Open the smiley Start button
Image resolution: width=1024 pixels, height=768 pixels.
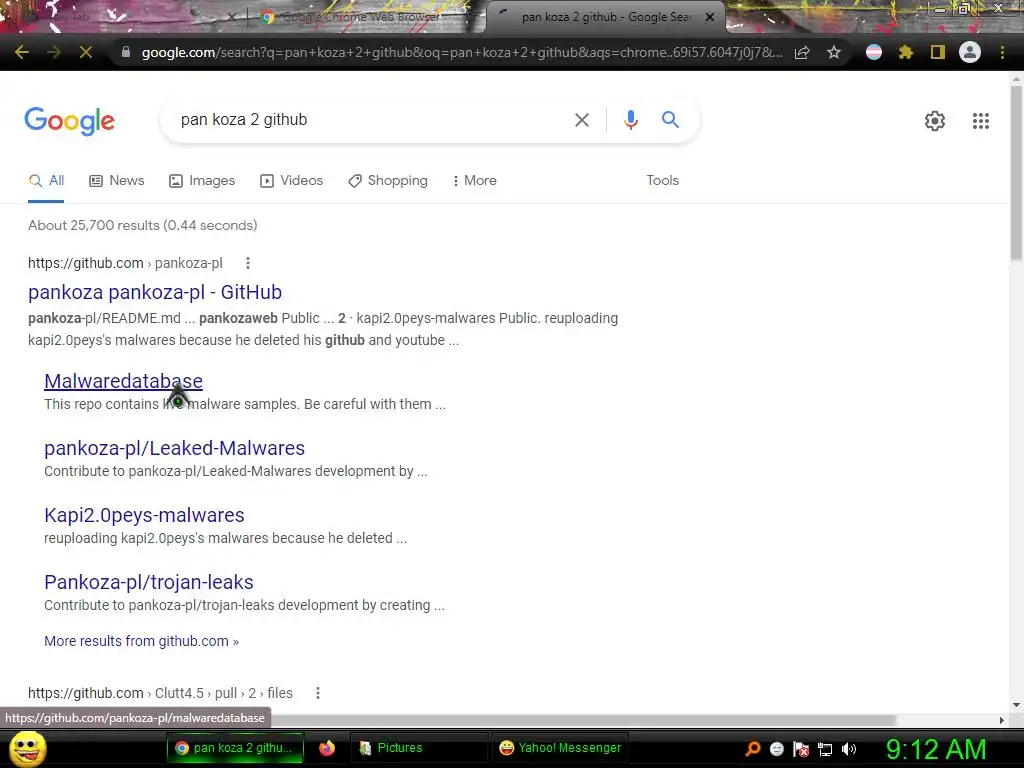tap(28, 748)
